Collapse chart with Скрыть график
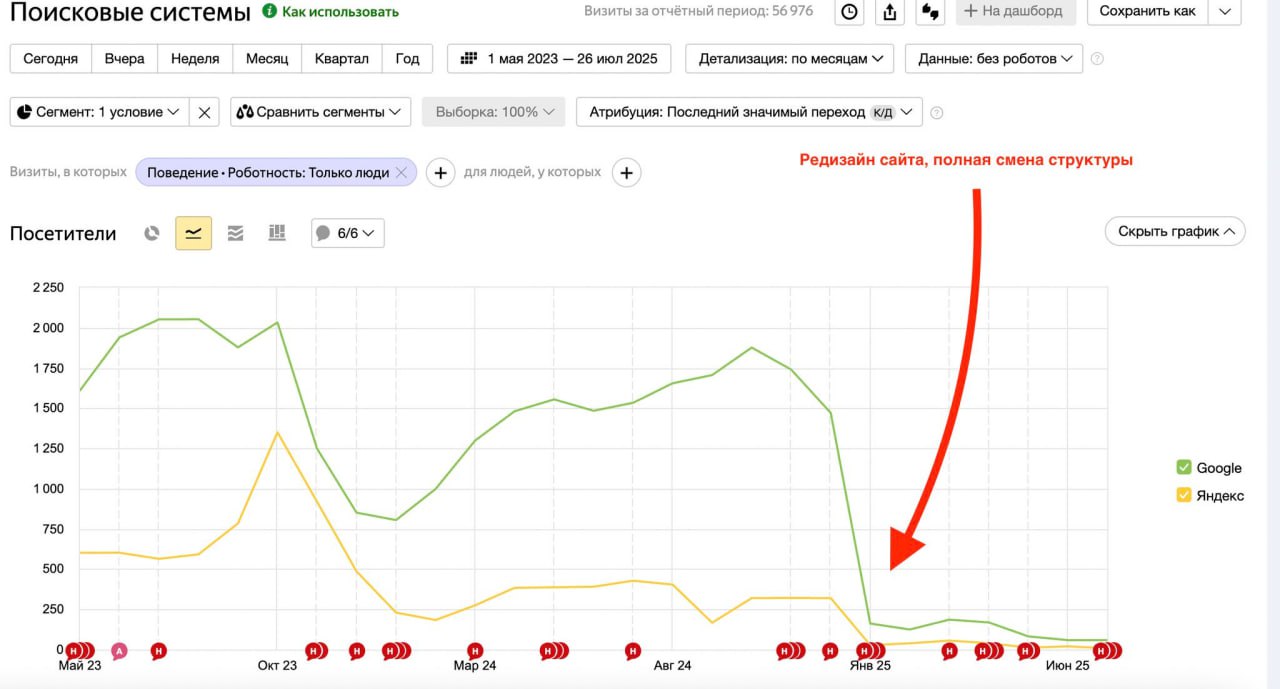 point(1175,231)
